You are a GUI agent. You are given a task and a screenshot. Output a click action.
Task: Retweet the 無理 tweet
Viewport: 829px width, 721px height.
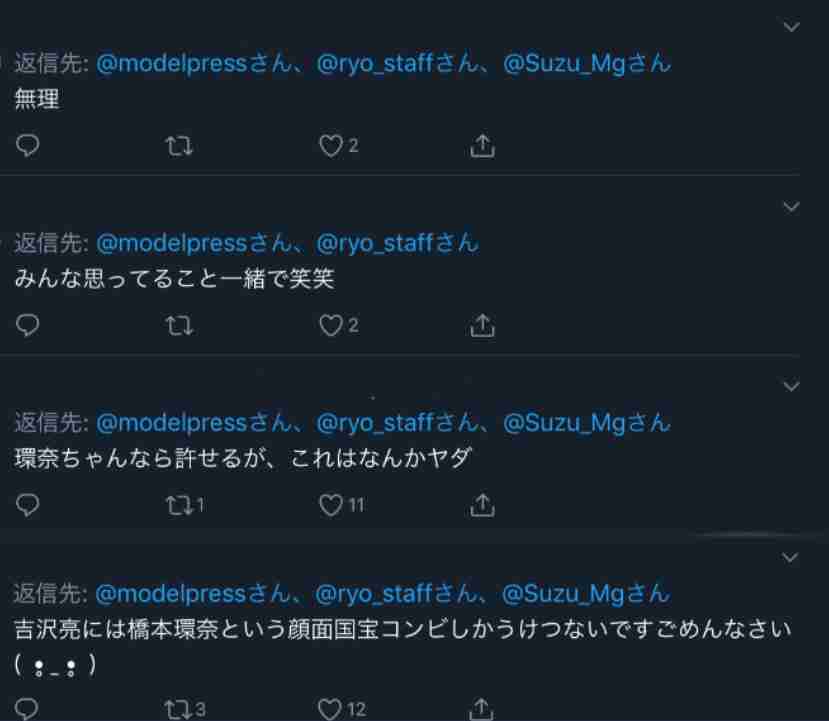pos(179,146)
